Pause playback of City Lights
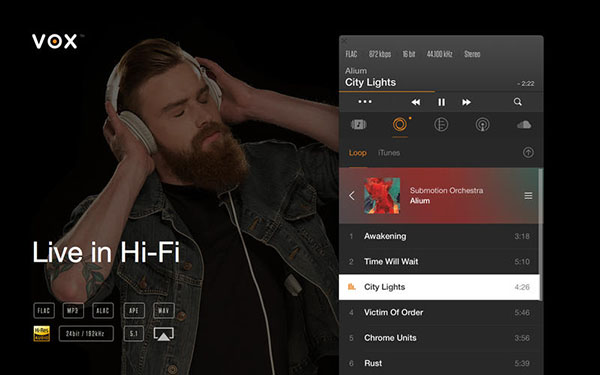Viewport: 600px width, 375px height. click(x=441, y=102)
